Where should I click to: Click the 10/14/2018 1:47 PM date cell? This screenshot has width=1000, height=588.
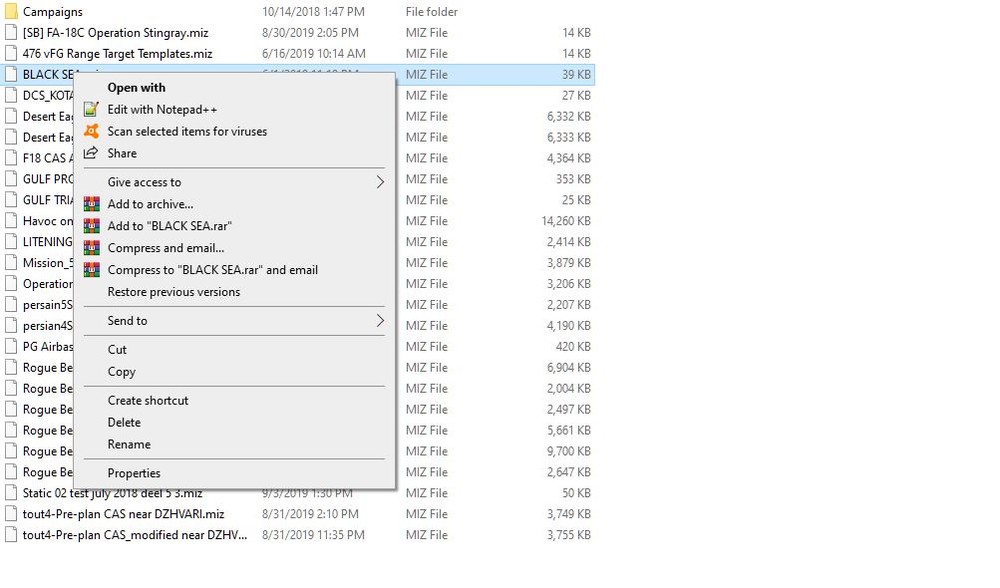coord(313,11)
